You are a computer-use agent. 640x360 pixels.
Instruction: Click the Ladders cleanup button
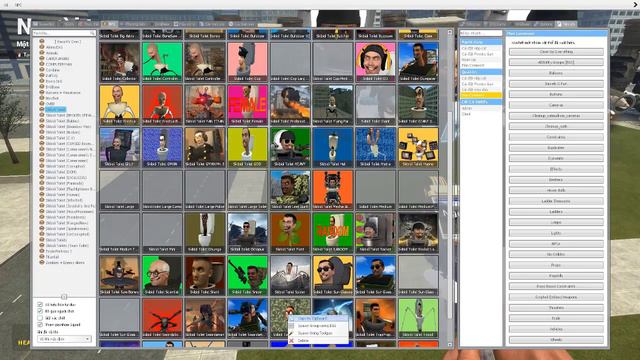click(556, 212)
